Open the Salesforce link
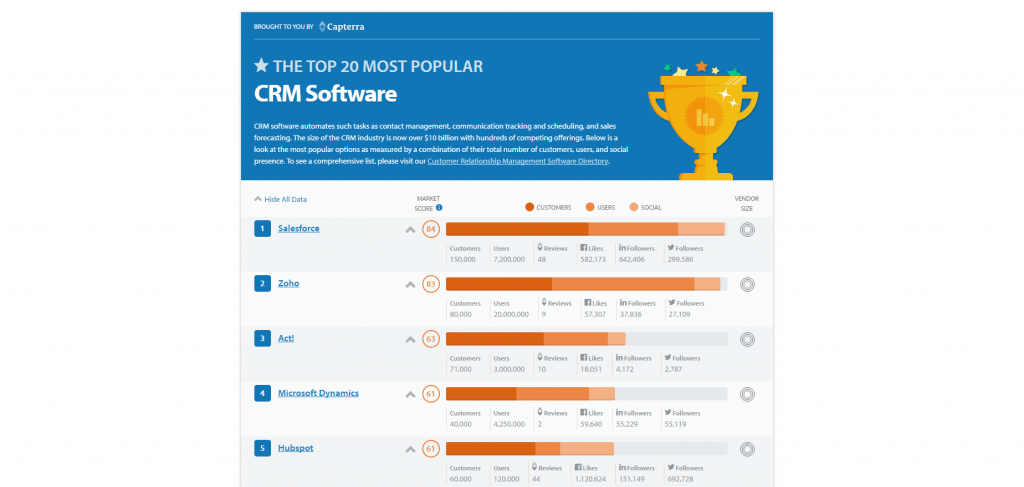The width and height of the screenshot is (1024, 487). (x=298, y=228)
